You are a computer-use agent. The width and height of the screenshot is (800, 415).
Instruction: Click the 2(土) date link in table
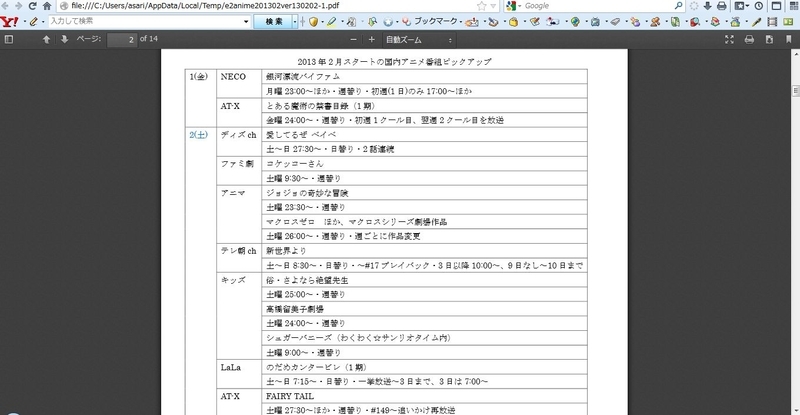tap(198, 135)
